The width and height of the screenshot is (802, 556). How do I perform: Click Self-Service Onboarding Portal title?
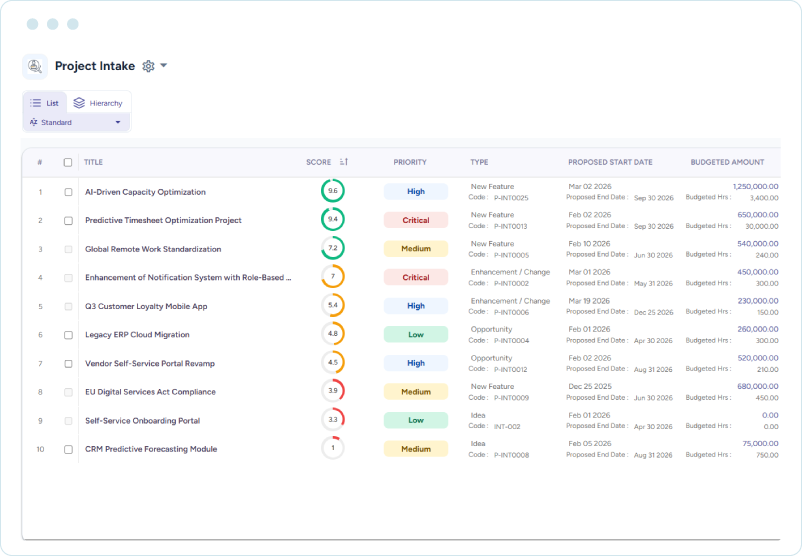[x=142, y=420]
